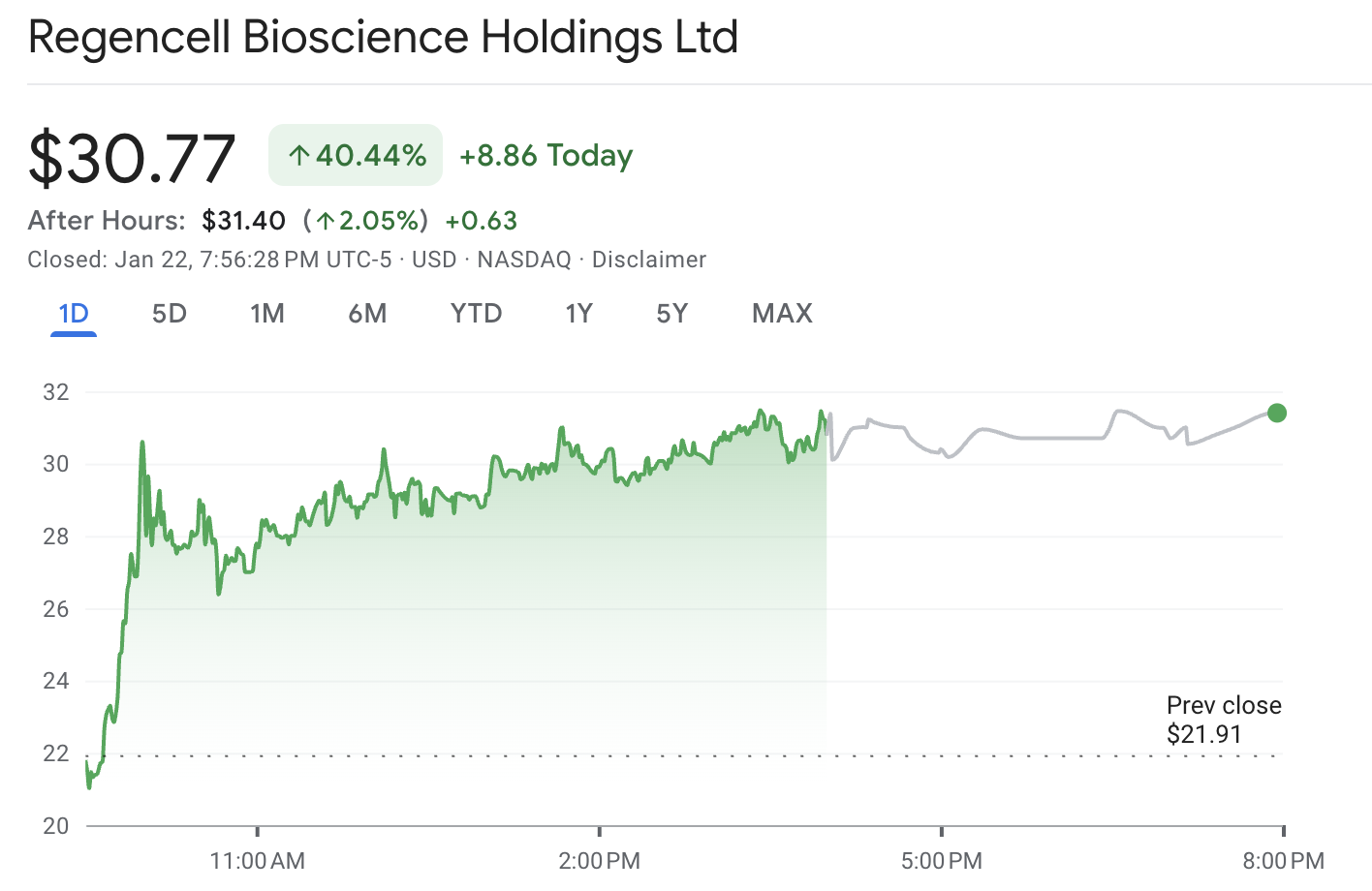
Task: Click the 5:00 PM time axis label
Action: [941, 860]
